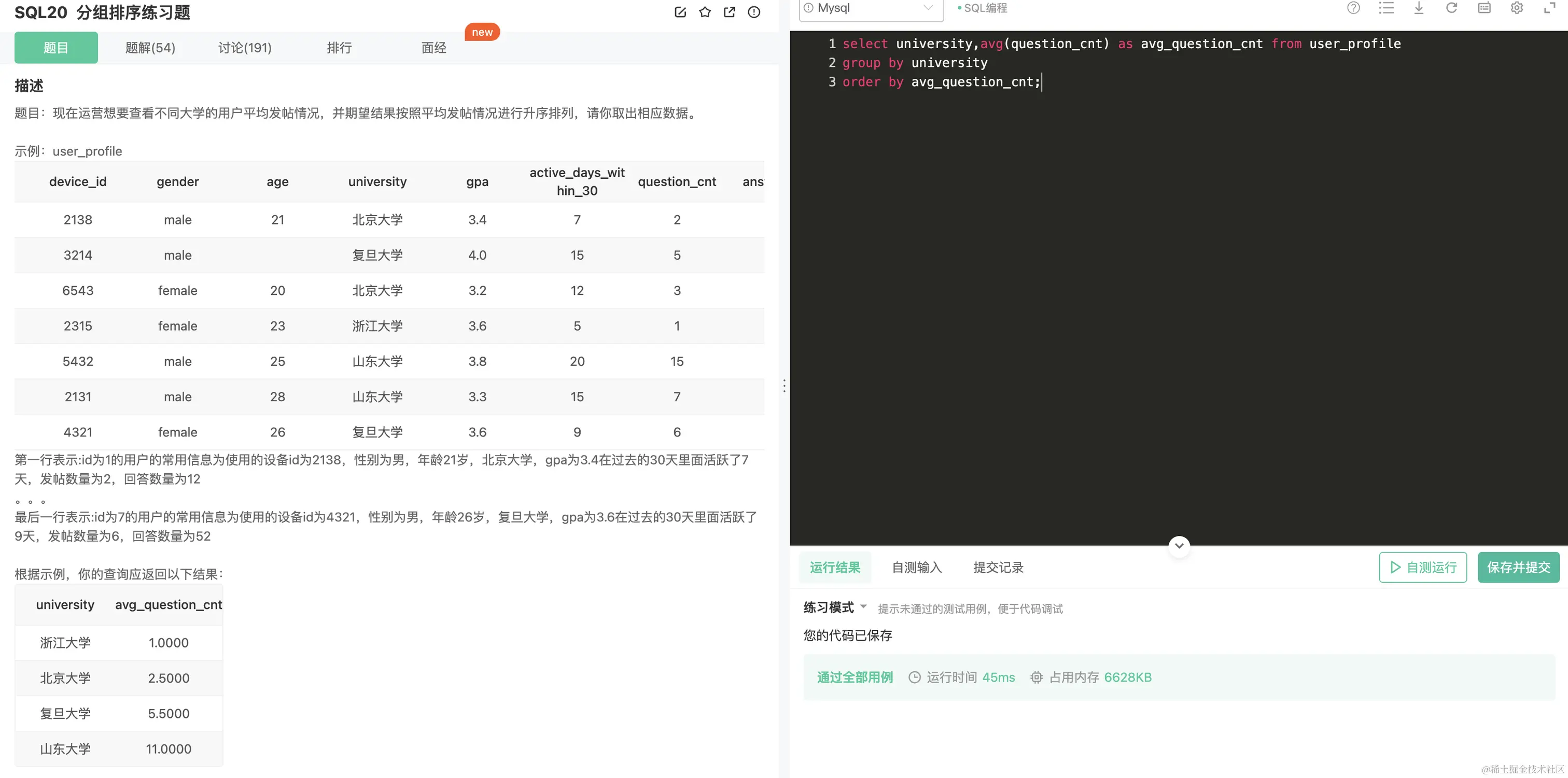Click the panel divider drag handle
Image resolution: width=1568 pixels, height=778 pixels.
(x=784, y=386)
